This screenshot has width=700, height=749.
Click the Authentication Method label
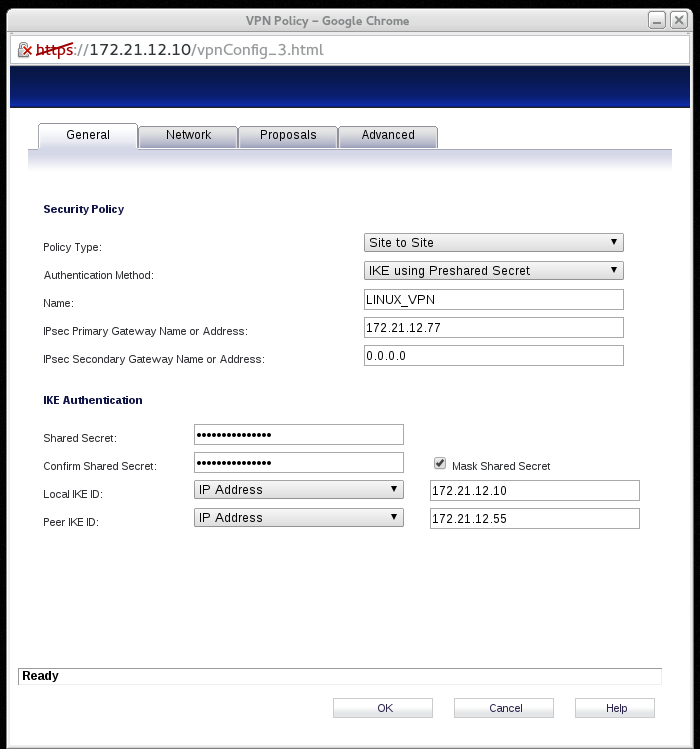pos(98,275)
